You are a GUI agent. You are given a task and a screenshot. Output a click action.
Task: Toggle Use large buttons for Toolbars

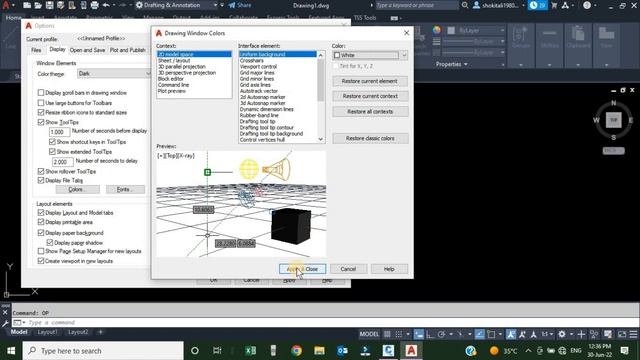pos(41,103)
